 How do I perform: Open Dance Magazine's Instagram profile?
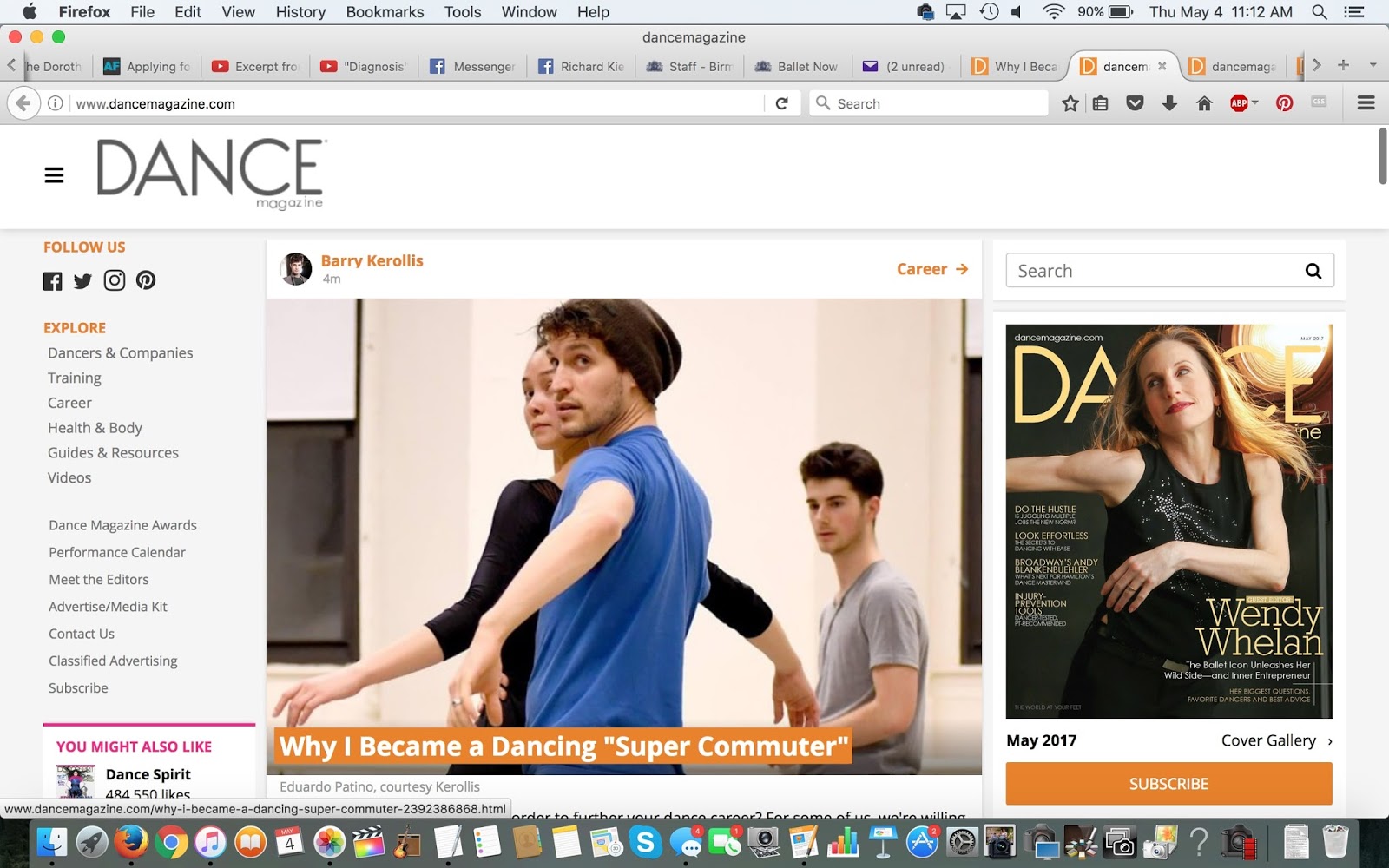click(114, 280)
